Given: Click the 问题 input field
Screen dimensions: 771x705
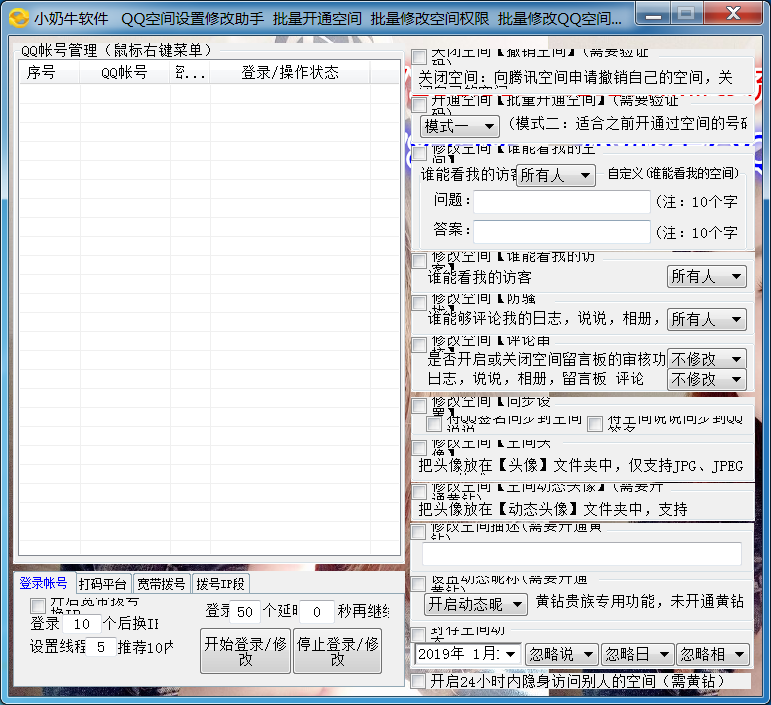Looking at the screenshot, I should point(562,202).
